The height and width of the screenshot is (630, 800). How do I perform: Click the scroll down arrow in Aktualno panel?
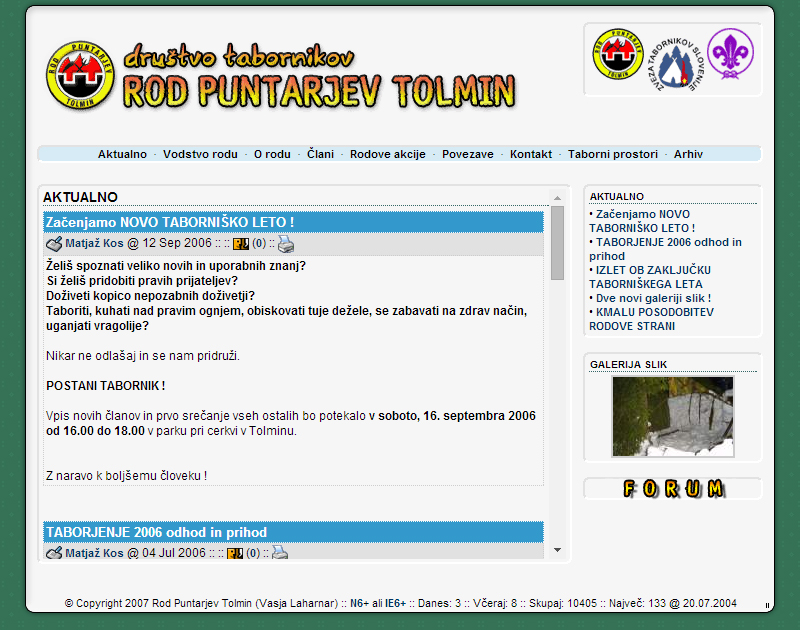pyautogui.click(x=558, y=550)
